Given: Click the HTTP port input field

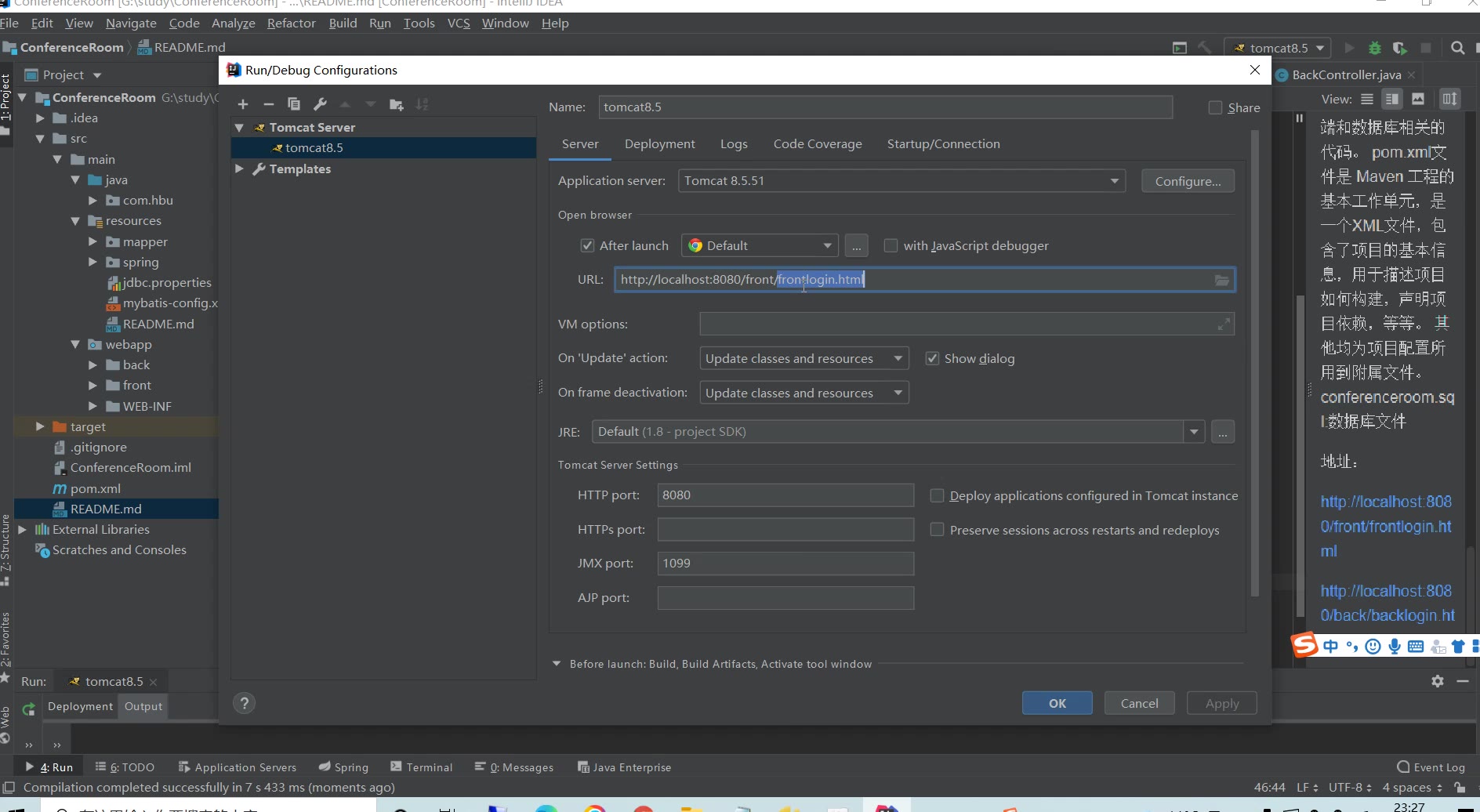Looking at the screenshot, I should point(785,495).
